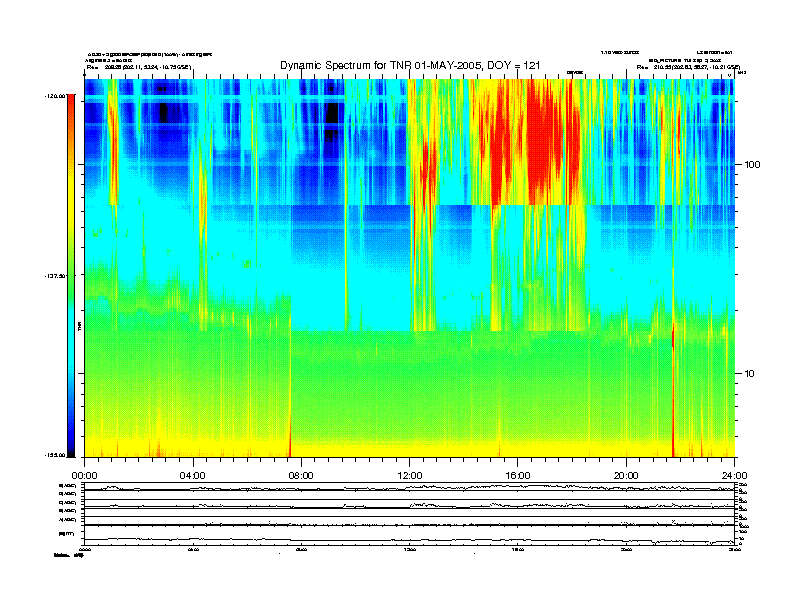792x612 pixels.
Task: Click the top line plot in lower panel
Action: [410, 487]
